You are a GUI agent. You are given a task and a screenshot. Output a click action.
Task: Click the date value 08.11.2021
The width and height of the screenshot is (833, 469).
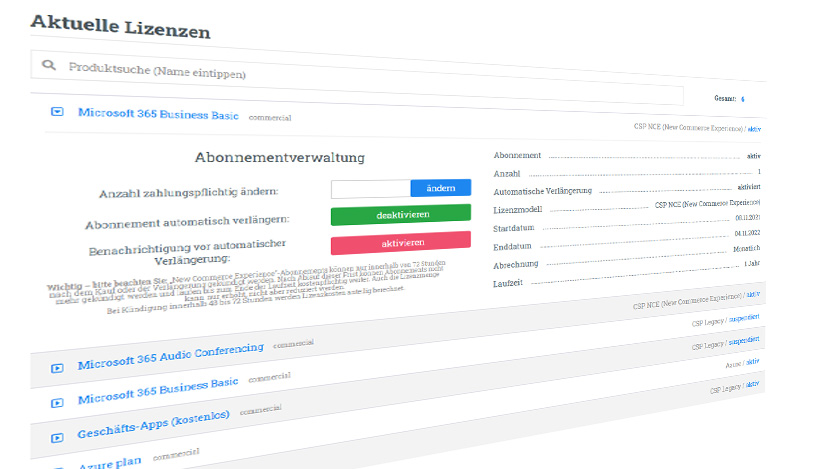pyautogui.click(x=747, y=218)
